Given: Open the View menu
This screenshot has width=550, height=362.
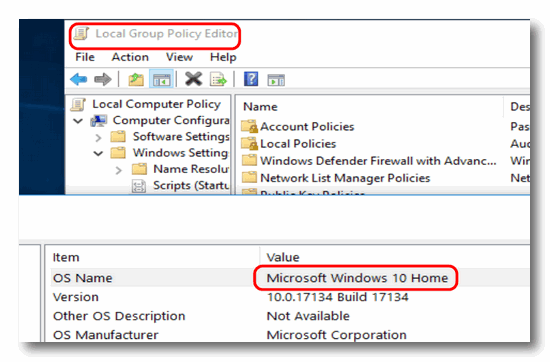Looking at the screenshot, I should [x=179, y=57].
